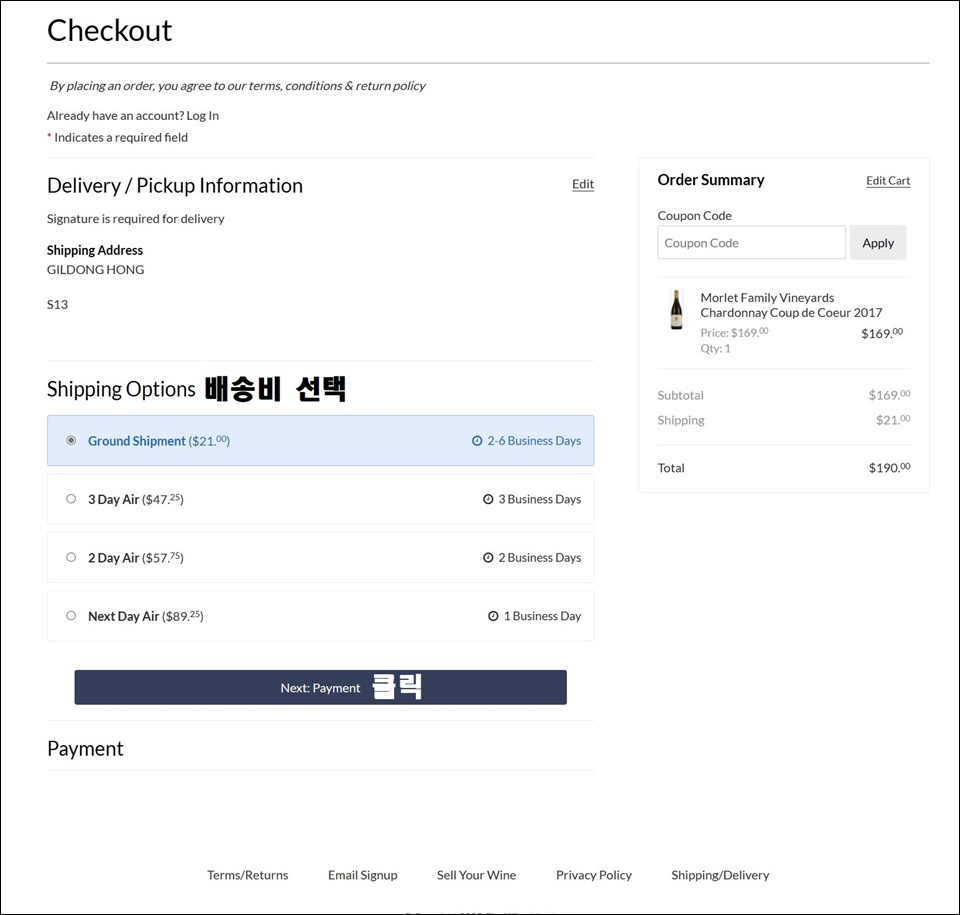The image size is (960, 915).
Task: Open the Shipping/Delivery footer link
Action: coord(720,875)
